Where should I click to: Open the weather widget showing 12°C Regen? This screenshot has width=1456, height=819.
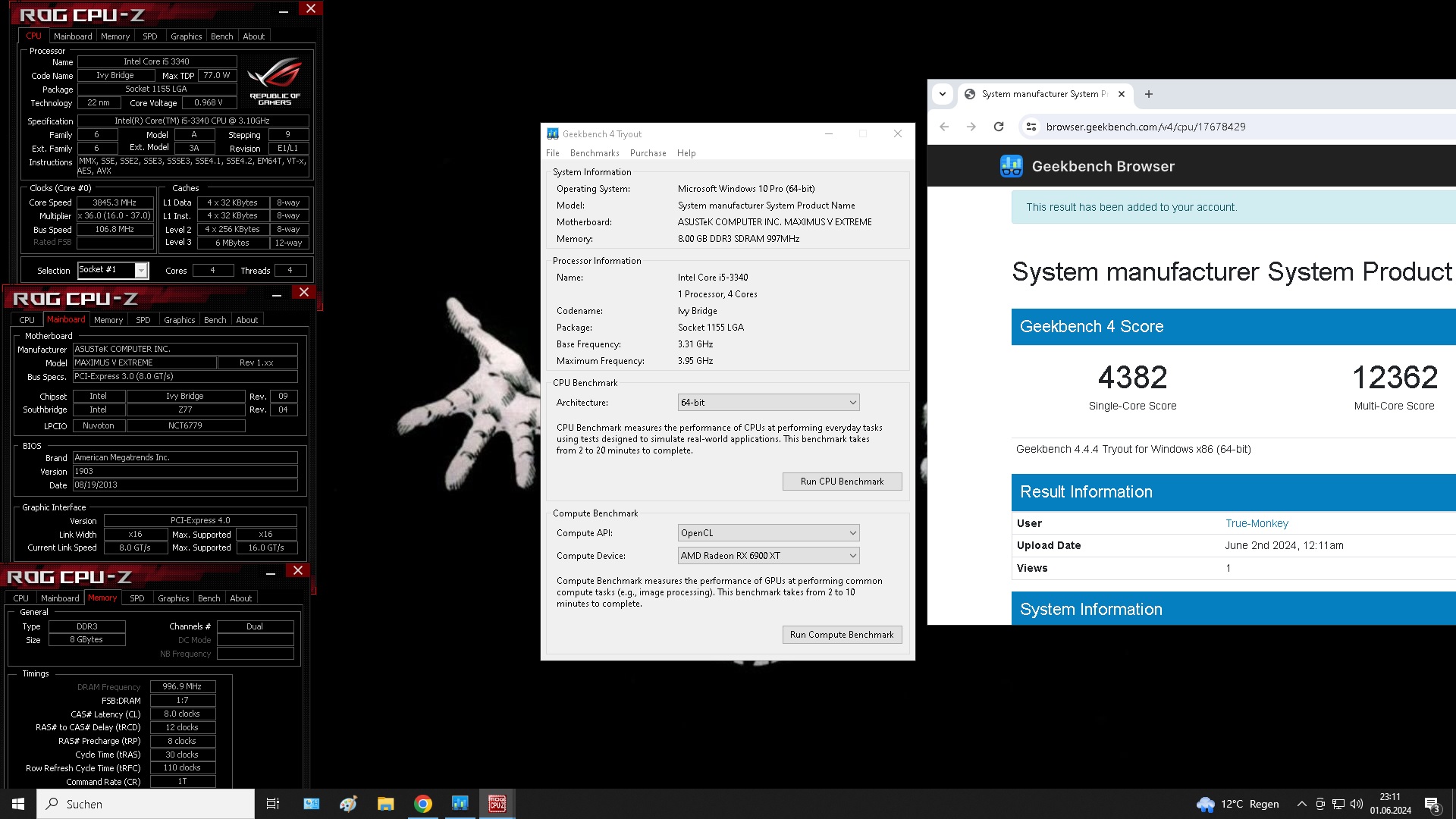pyautogui.click(x=1238, y=804)
